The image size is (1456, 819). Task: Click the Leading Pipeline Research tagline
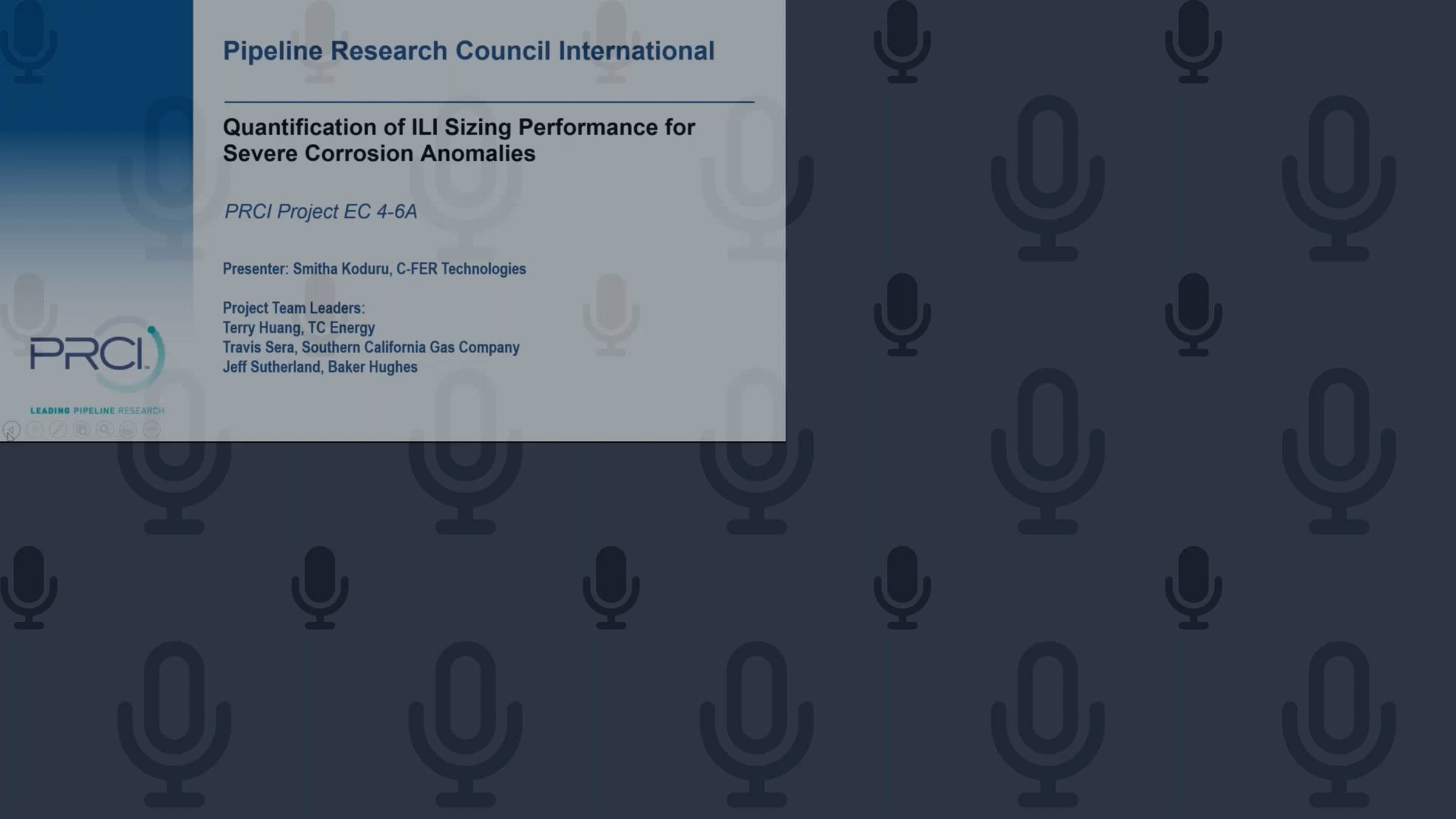[97, 411]
